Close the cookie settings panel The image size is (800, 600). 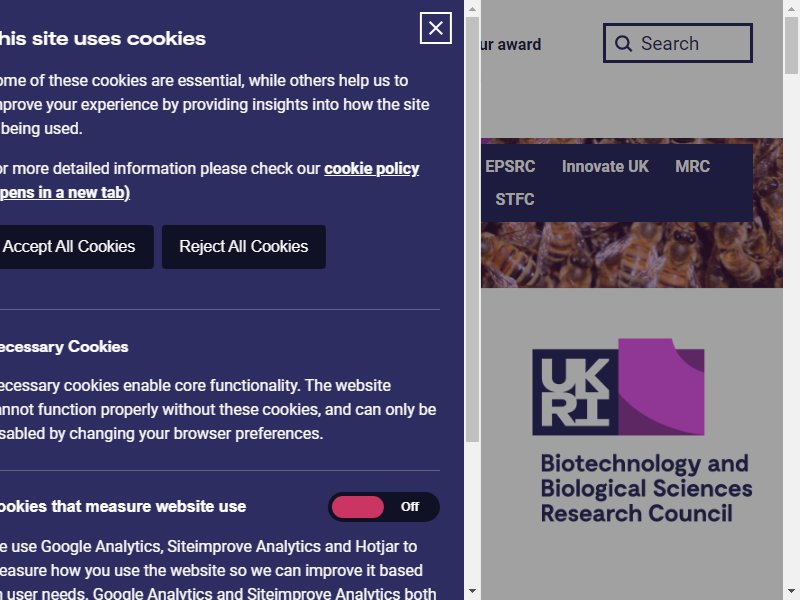pos(435,28)
